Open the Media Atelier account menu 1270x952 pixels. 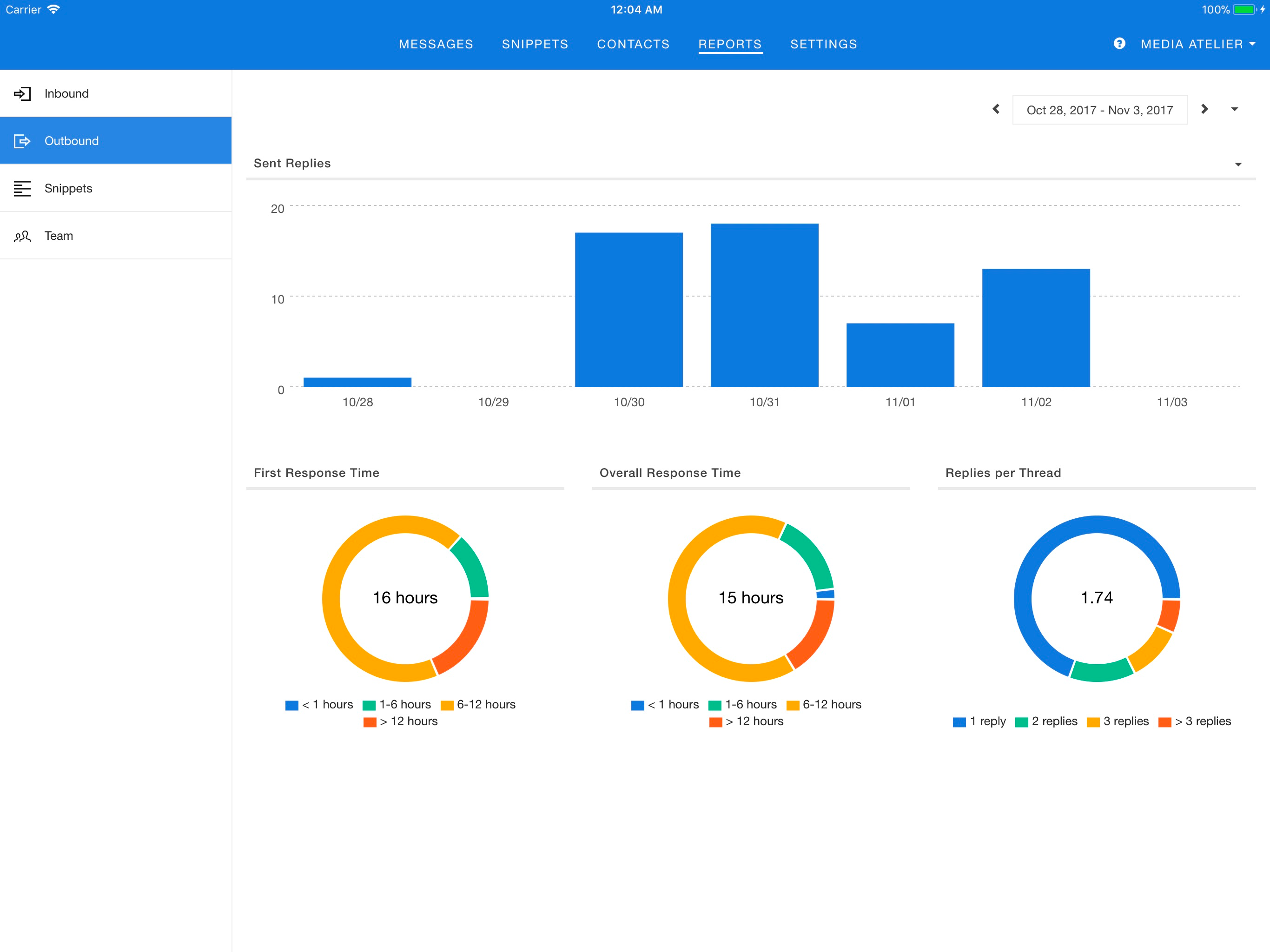click(1198, 44)
